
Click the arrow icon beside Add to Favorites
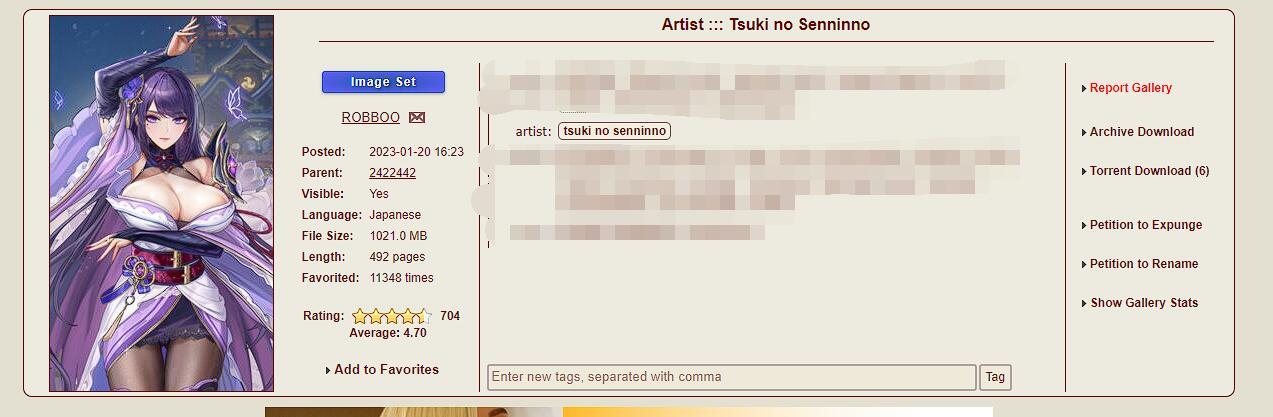point(328,371)
